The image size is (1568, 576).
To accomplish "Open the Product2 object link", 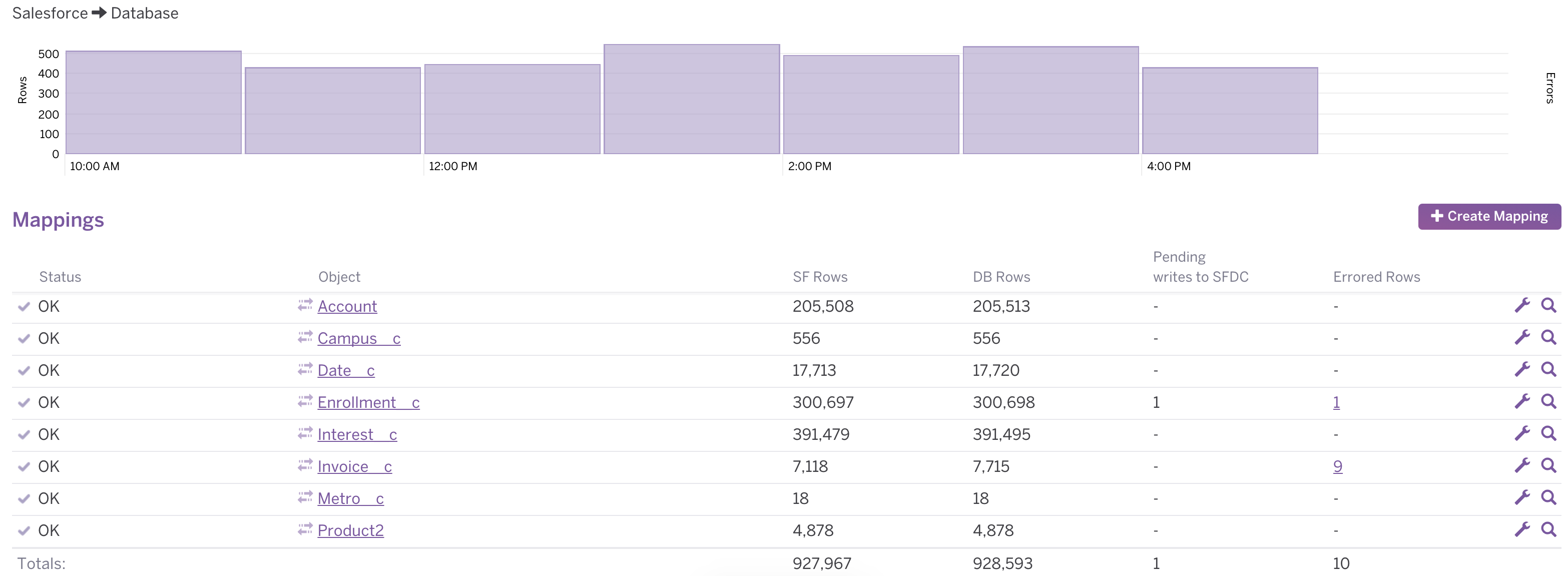I will (x=351, y=530).
